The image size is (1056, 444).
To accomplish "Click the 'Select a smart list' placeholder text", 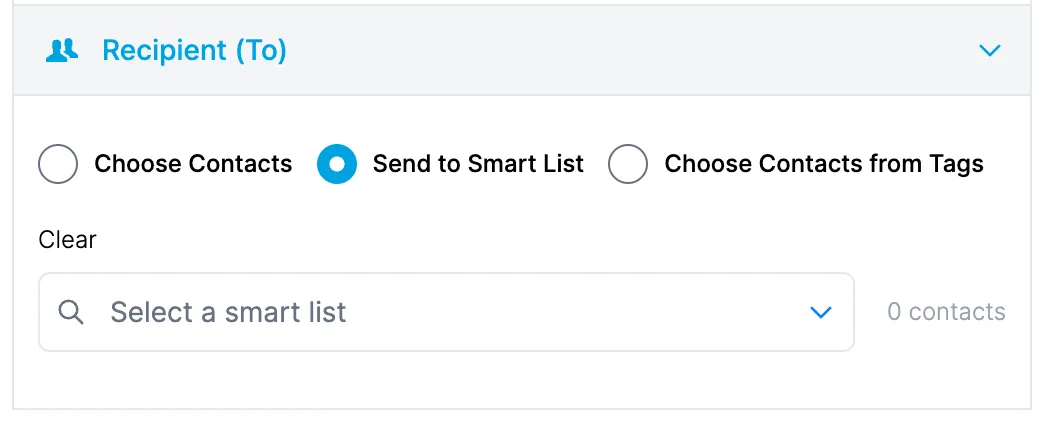I will (228, 312).
